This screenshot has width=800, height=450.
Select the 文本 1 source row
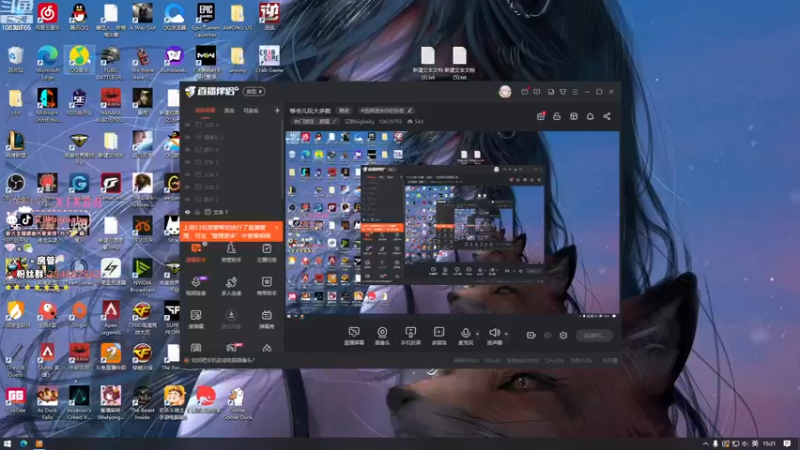[x=231, y=212]
